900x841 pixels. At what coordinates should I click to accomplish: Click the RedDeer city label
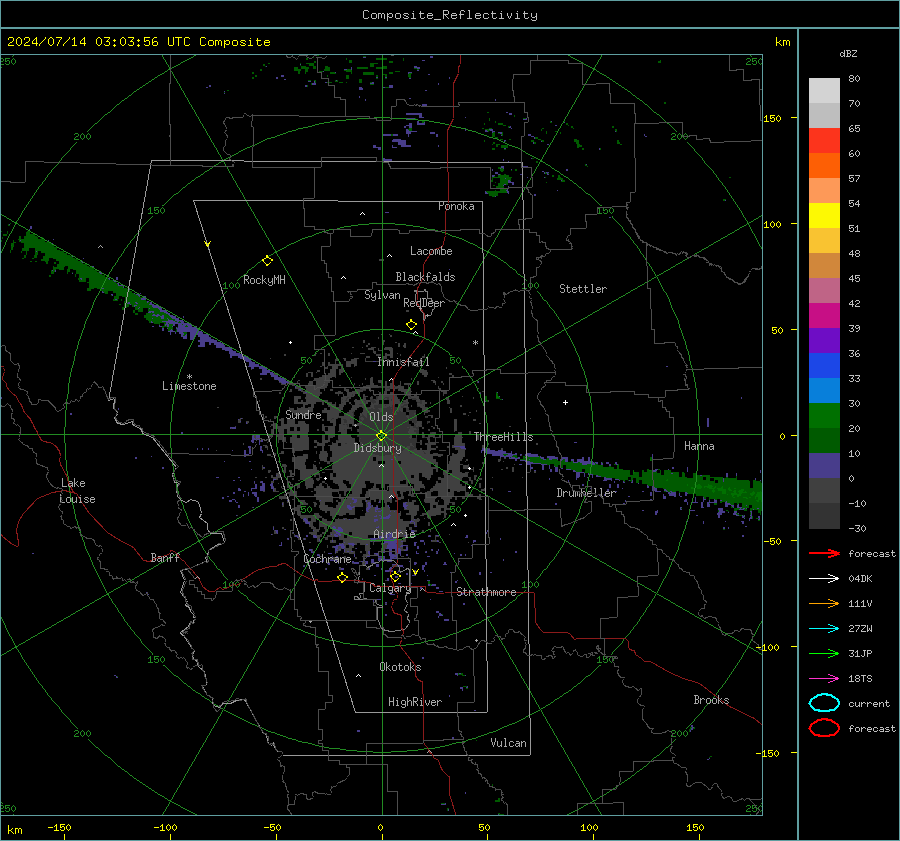click(424, 303)
